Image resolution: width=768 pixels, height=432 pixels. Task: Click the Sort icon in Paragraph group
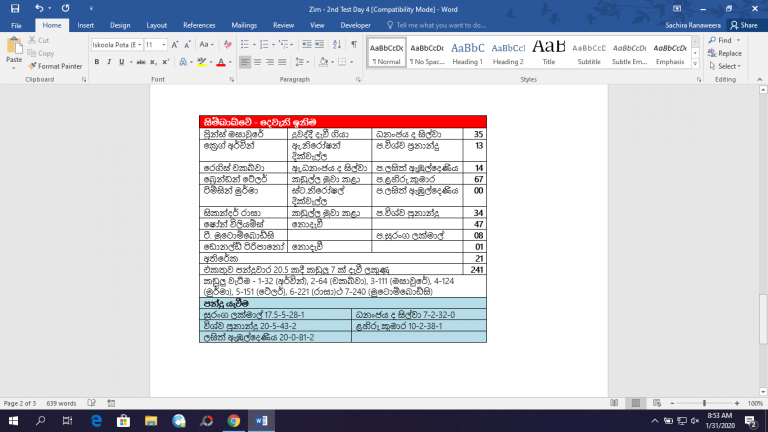point(338,45)
